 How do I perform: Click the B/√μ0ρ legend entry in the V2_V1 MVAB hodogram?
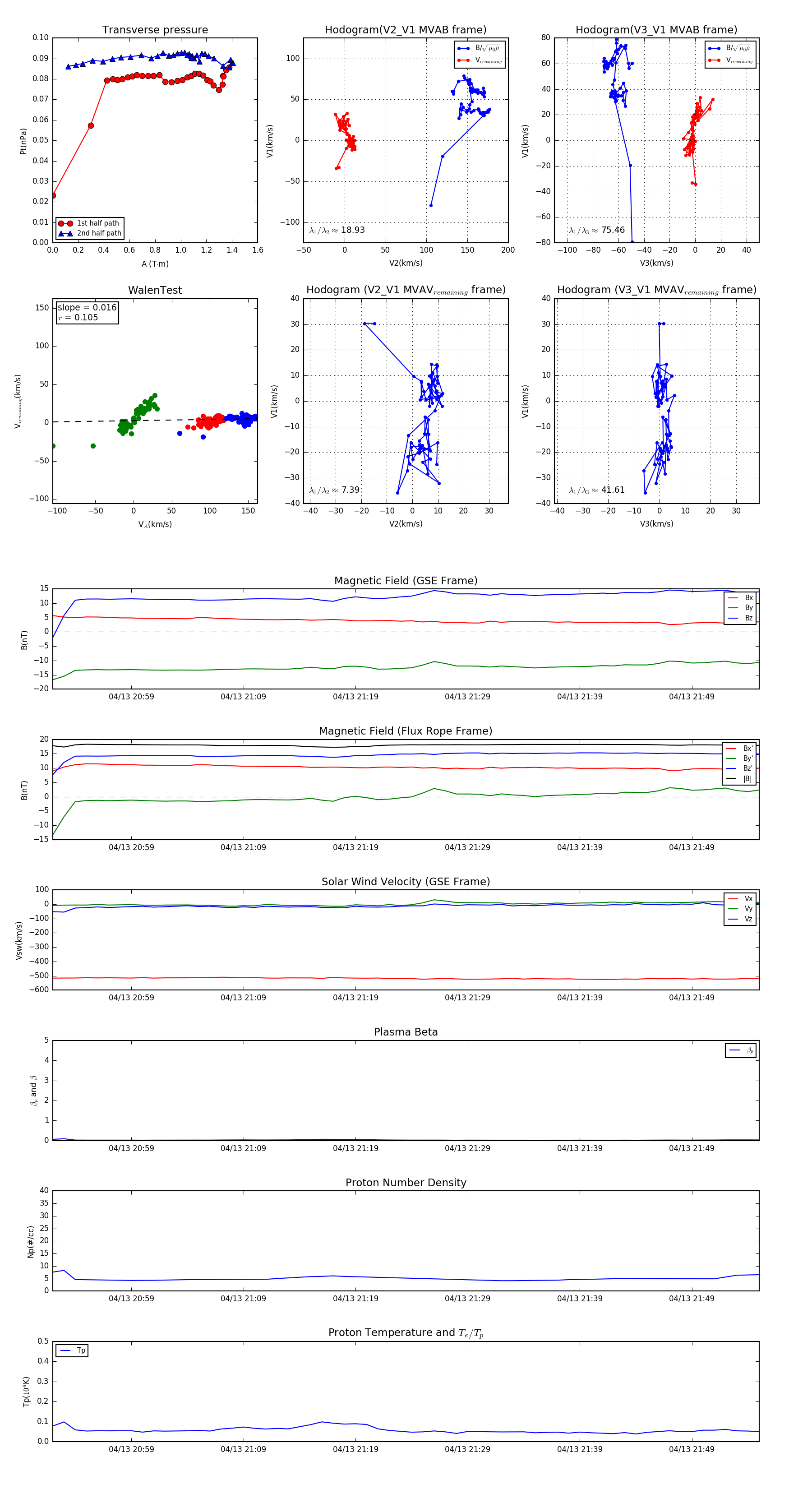[479, 48]
